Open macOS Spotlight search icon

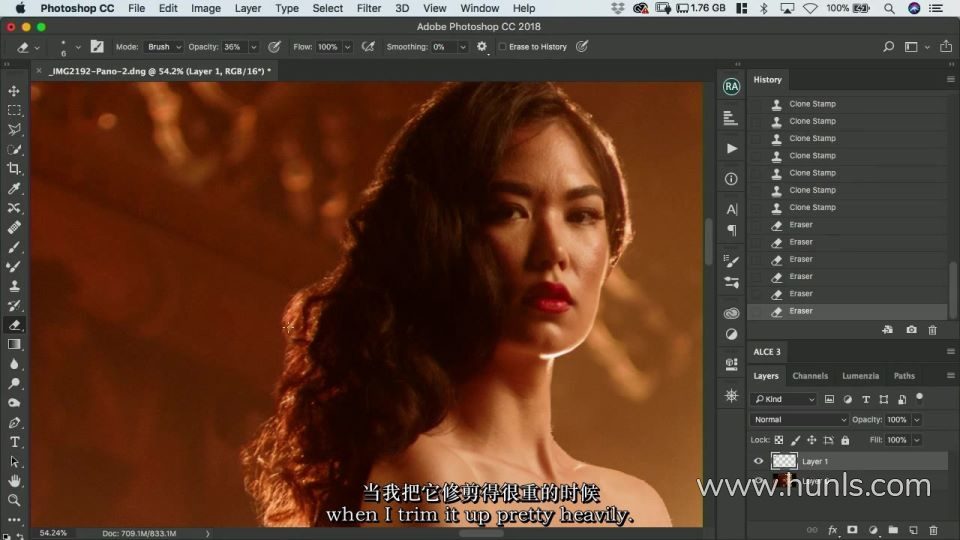(x=889, y=8)
